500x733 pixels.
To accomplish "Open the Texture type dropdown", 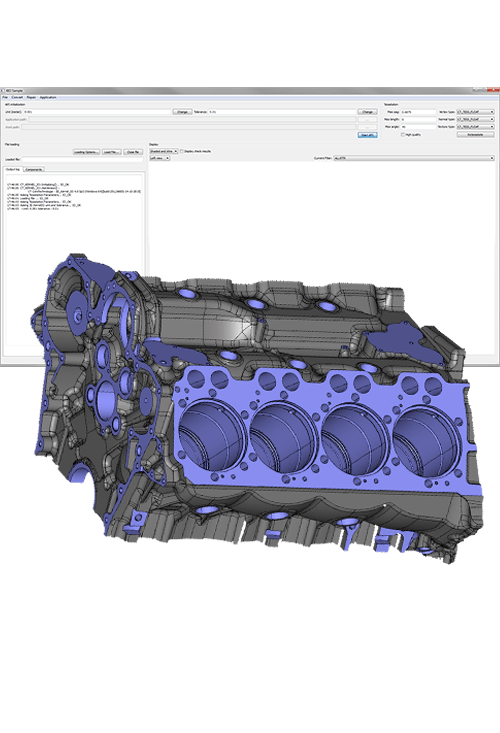I will tap(475, 127).
